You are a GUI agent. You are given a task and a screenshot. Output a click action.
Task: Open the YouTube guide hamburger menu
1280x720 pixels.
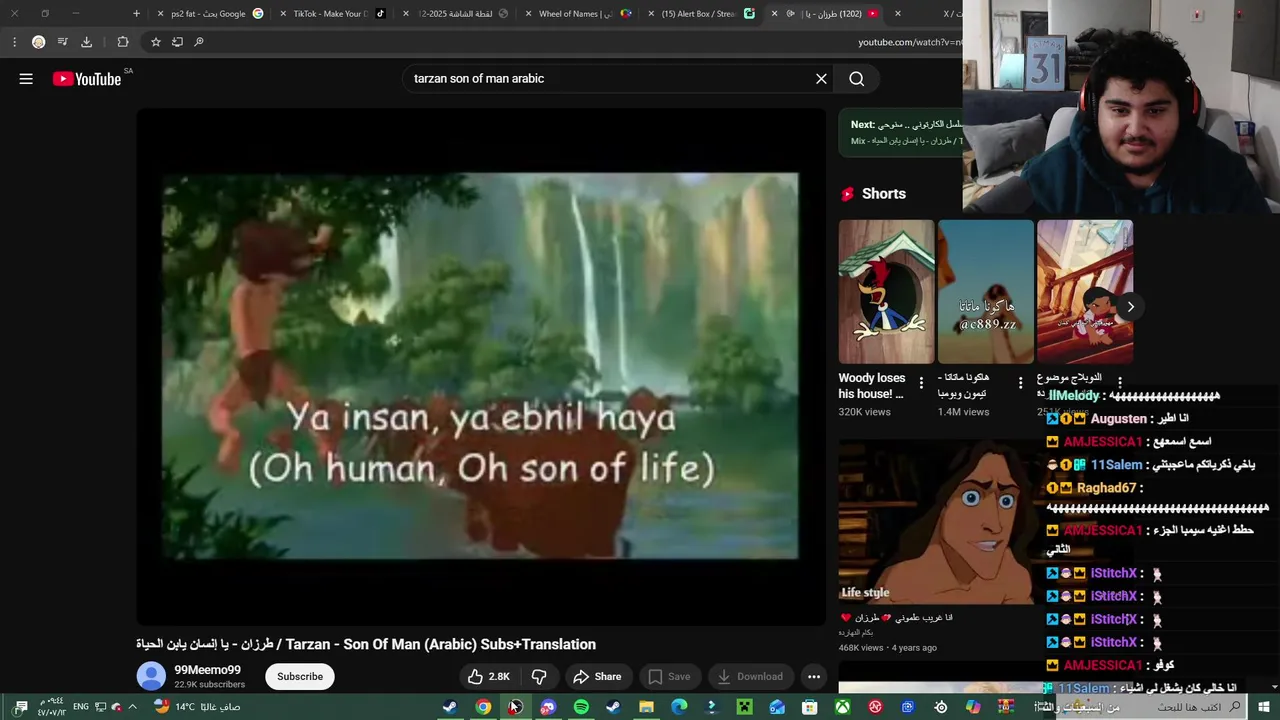(26, 79)
